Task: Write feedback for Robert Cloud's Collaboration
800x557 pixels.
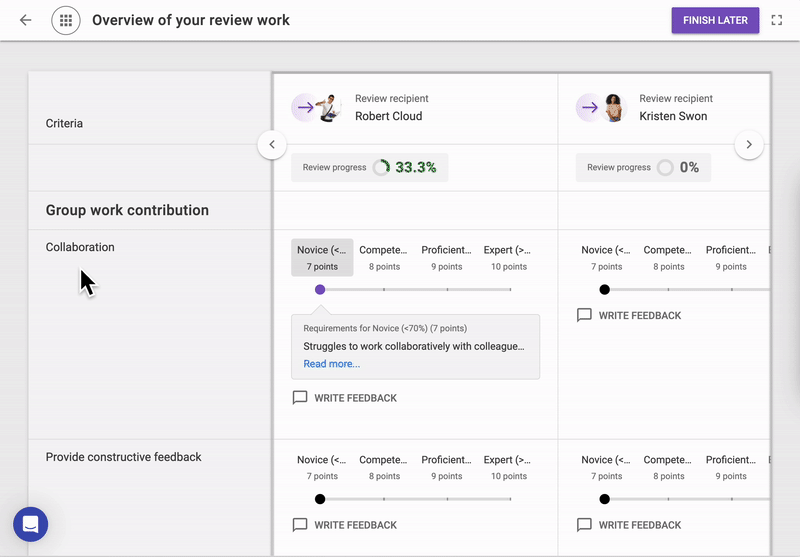Action: 355,398
